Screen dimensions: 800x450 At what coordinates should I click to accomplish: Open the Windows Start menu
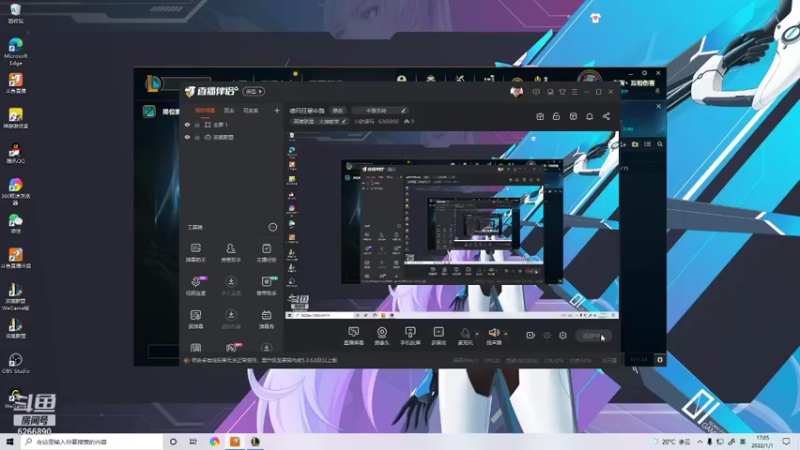tap(9, 441)
